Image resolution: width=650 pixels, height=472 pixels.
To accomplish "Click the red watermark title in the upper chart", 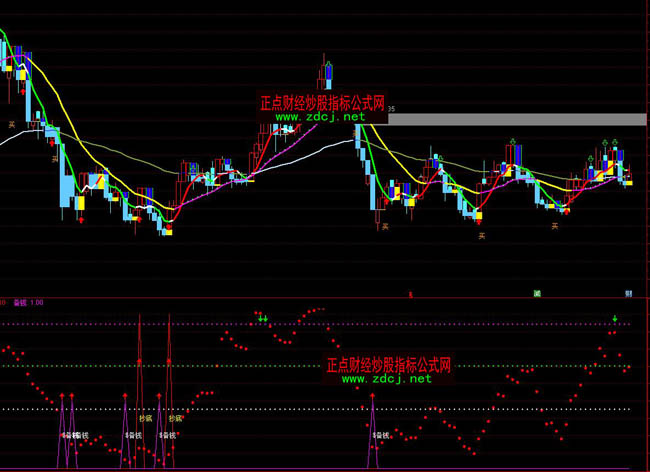I will coord(327,102).
